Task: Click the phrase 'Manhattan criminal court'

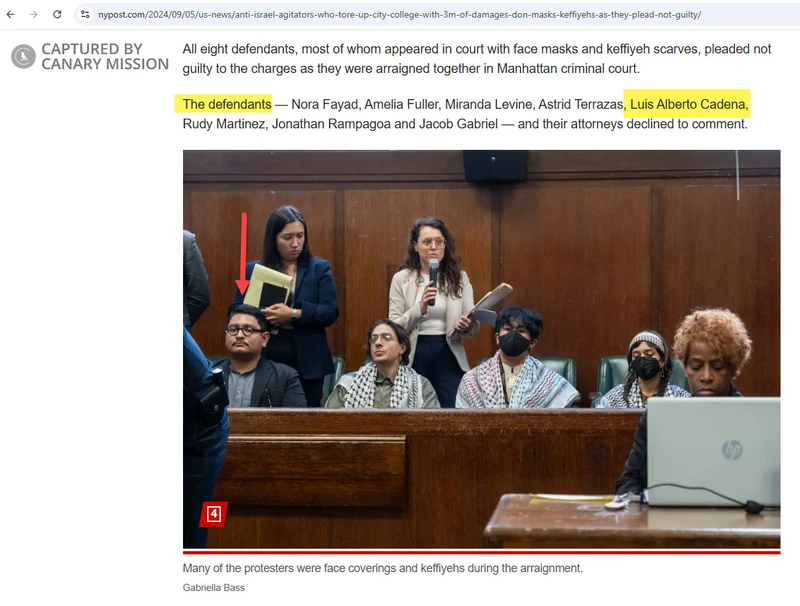Action: point(567,69)
